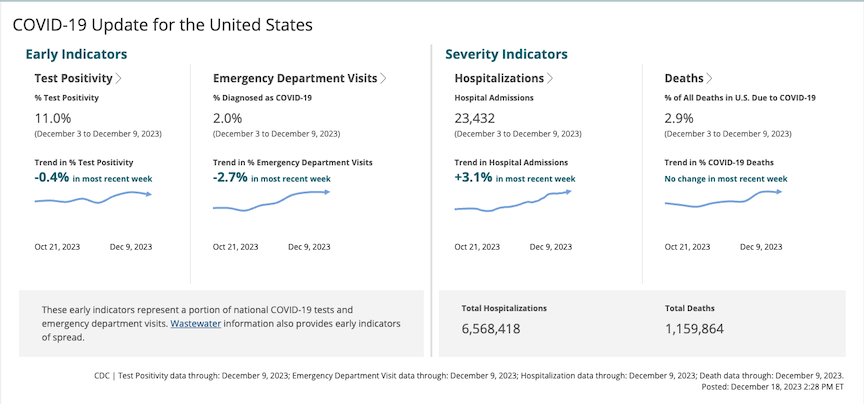Click the Severity Indicators section heading
This screenshot has width=864, height=404.
[506, 54]
